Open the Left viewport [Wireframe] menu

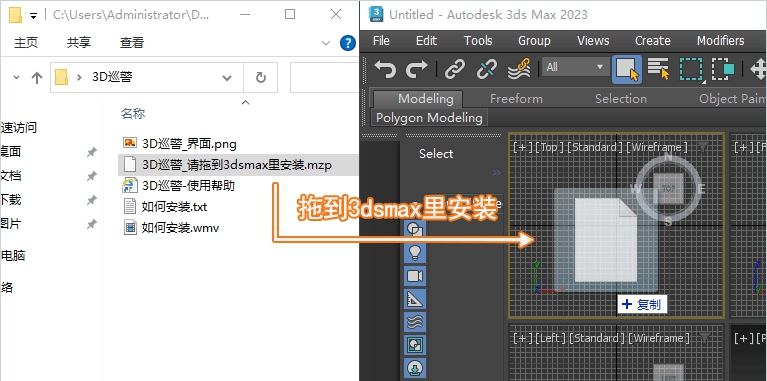(x=659, y=338)
